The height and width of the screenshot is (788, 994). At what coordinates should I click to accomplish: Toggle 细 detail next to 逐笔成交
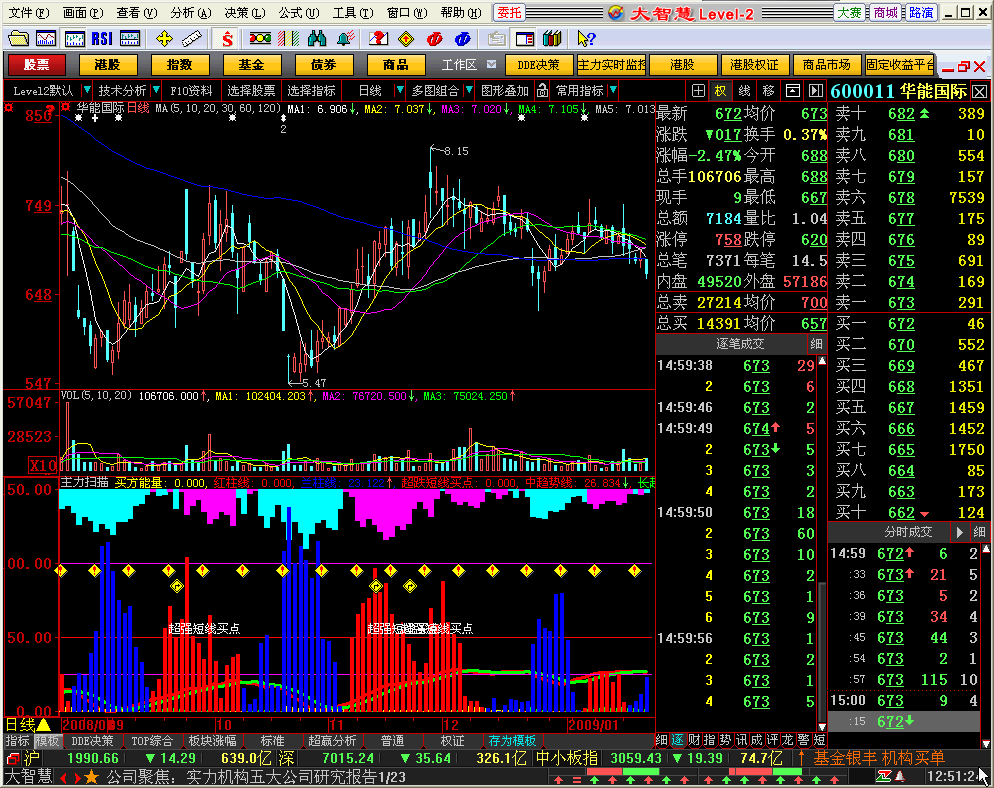[x=816, y=344]
